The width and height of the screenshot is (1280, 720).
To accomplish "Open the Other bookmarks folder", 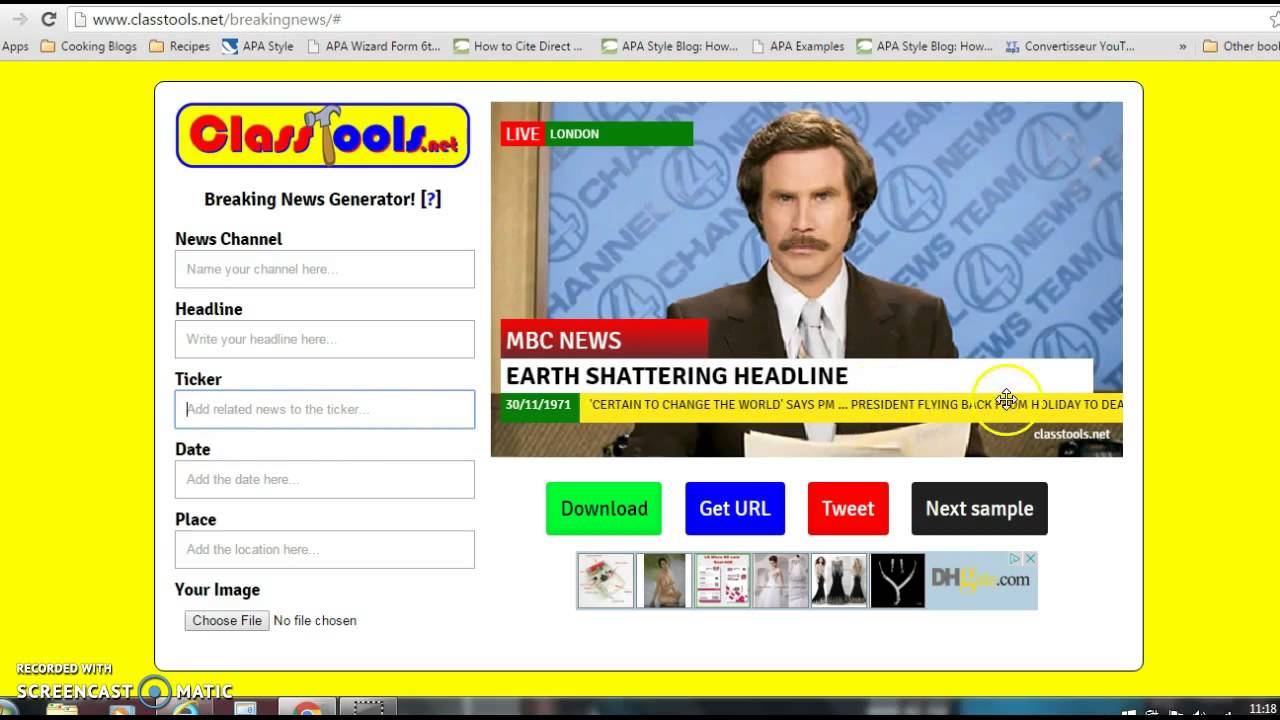I will [1241, 46].
